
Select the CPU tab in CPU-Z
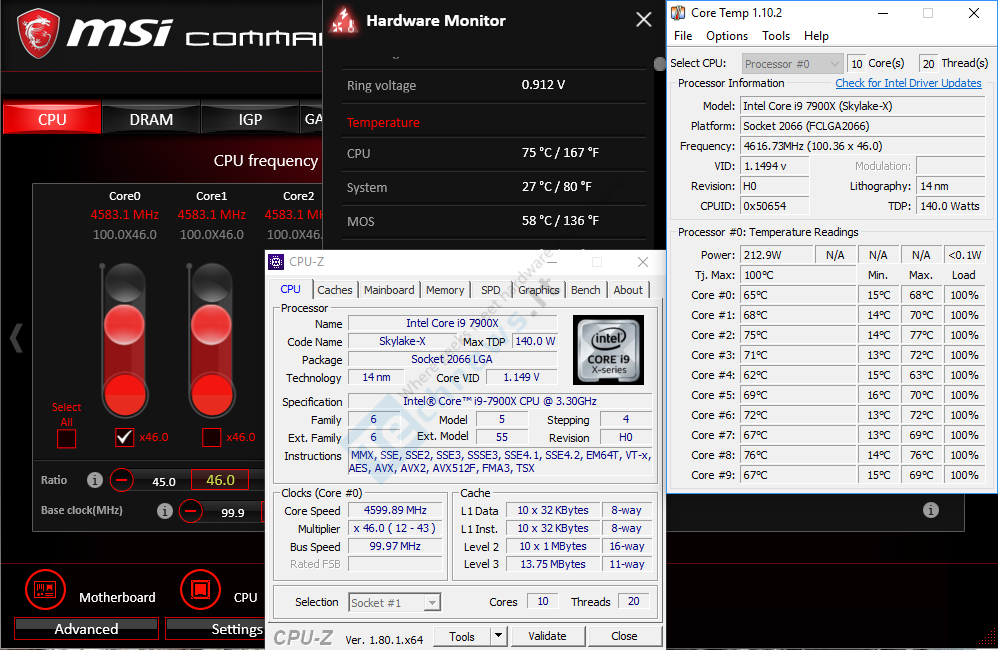[290, 289]
